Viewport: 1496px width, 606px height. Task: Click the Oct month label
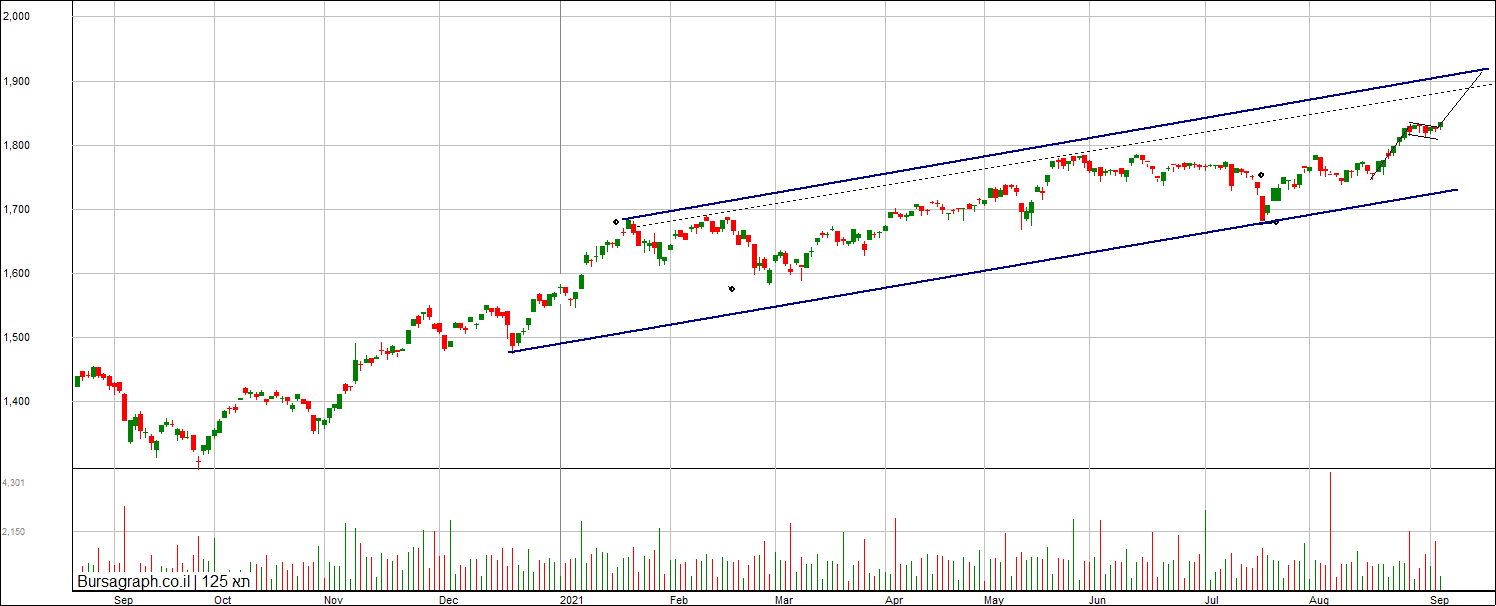[x=223, y=600]
